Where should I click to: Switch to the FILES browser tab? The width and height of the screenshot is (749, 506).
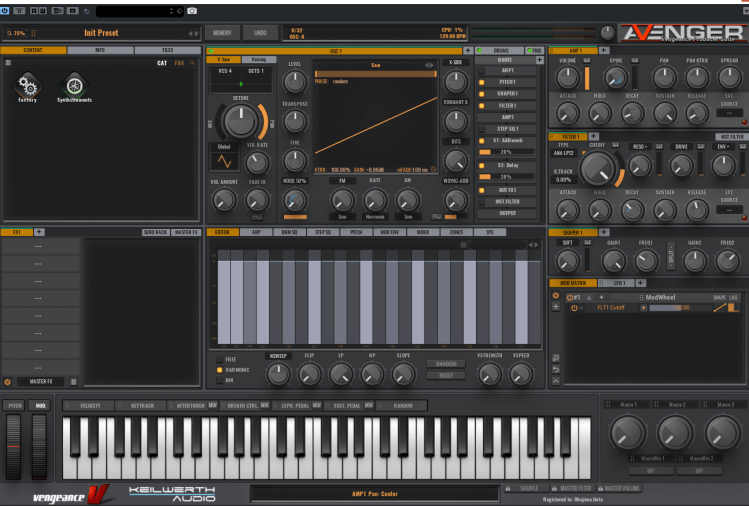click(x=167, y=49)
